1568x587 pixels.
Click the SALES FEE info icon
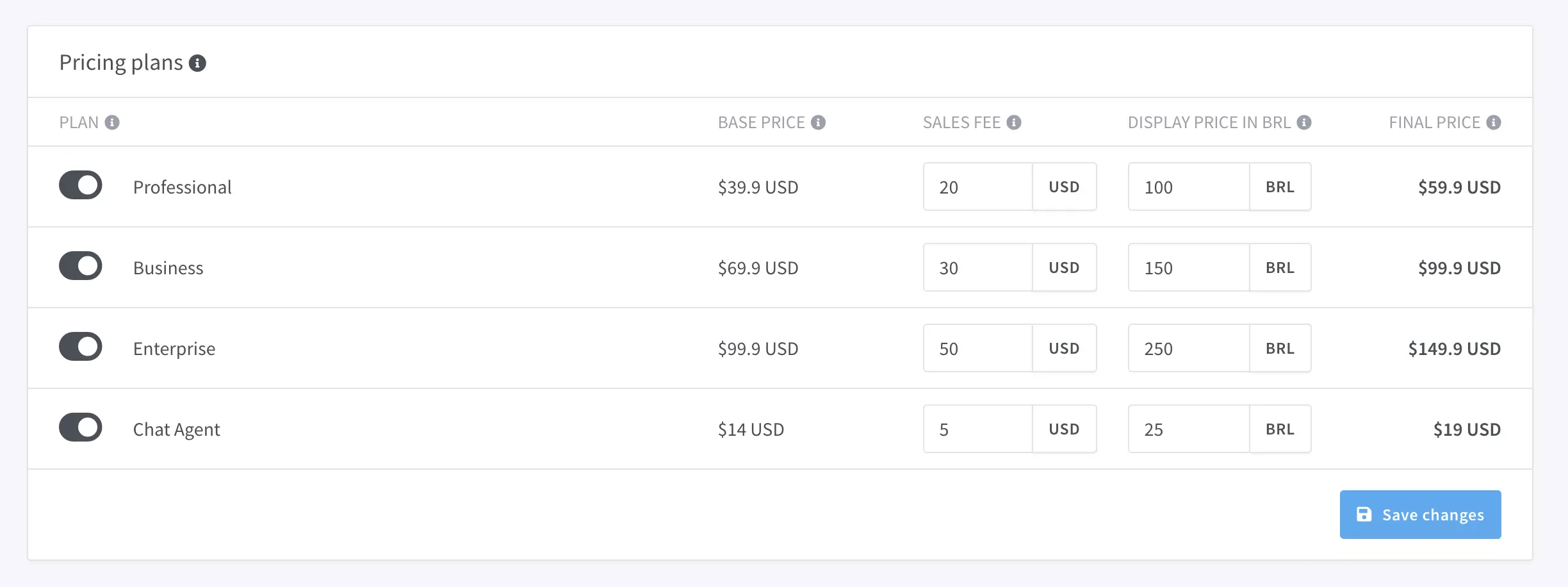coord(1014,122)
